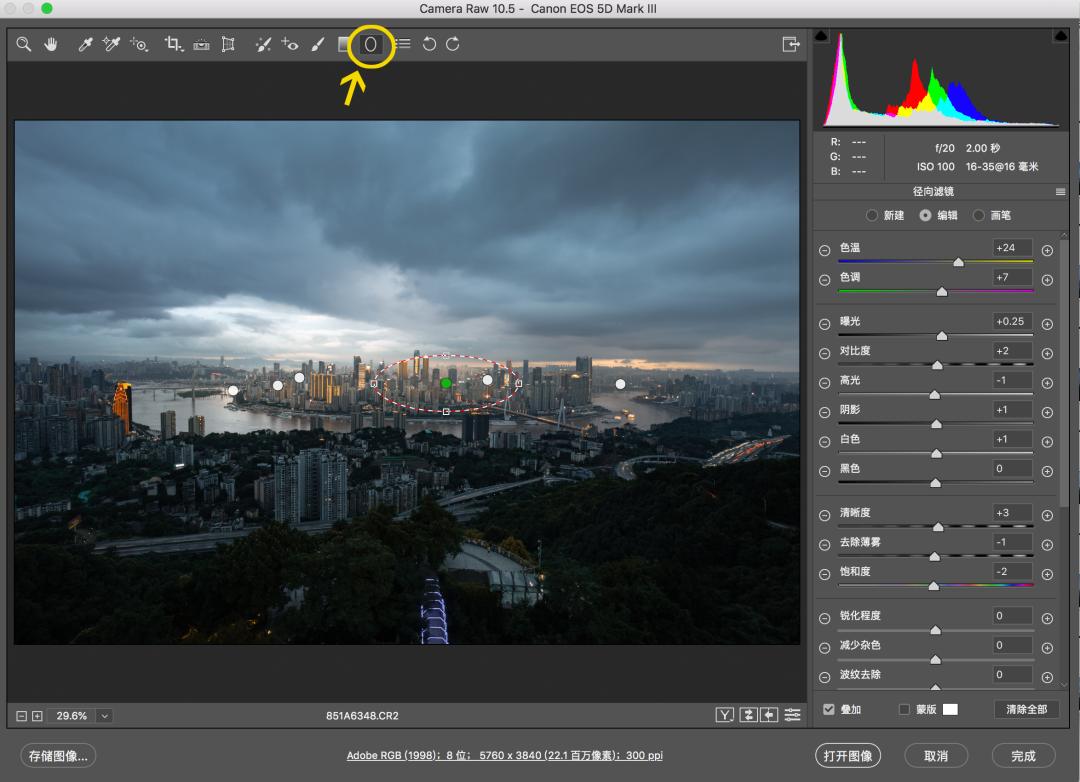The height and width of the screenshot is (782, 1080).
Task: Toggle the 叠加 overlay checkbox
Action: (x=829, y=709)
